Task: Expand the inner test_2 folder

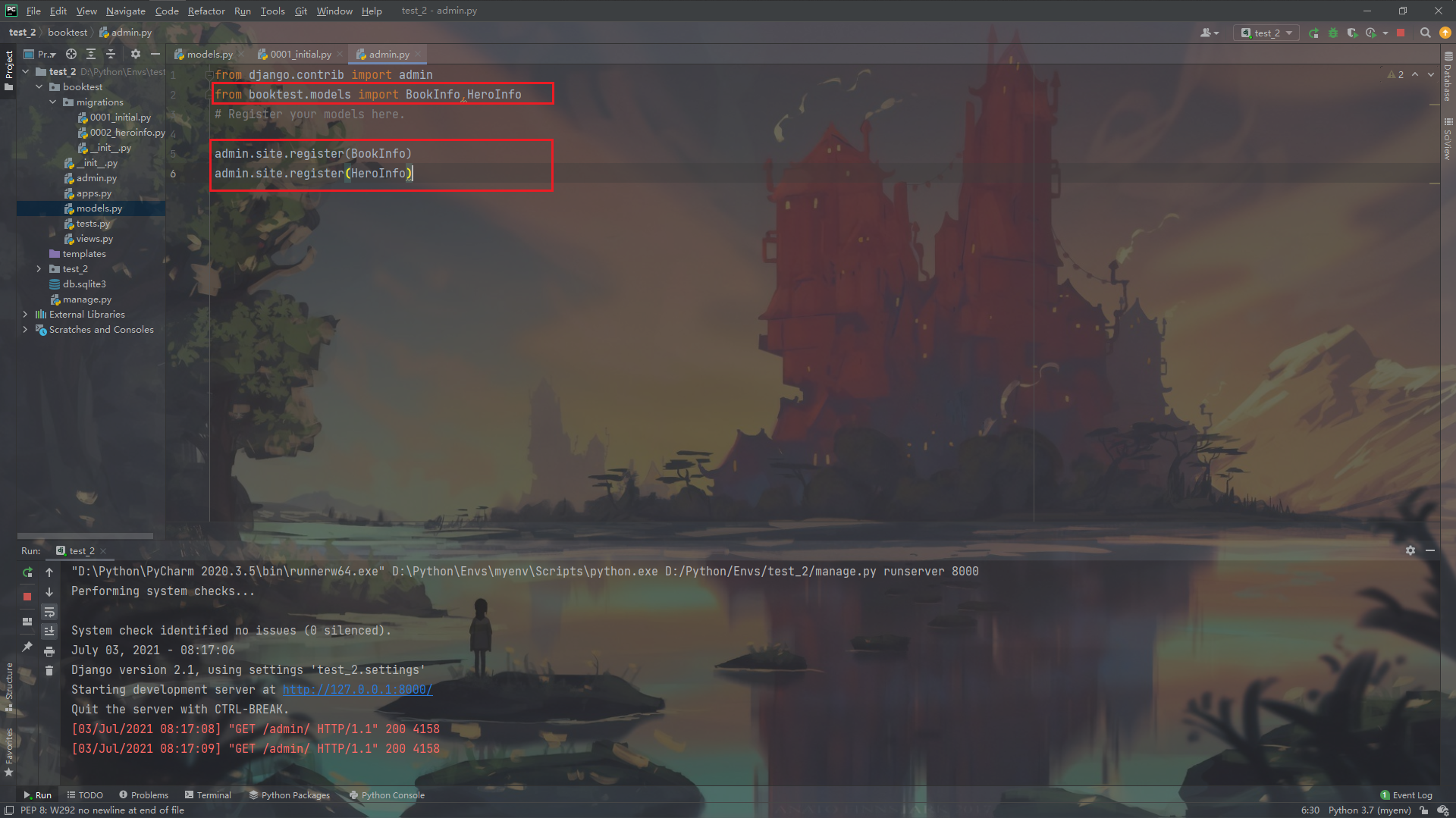Action: [39, 269]
